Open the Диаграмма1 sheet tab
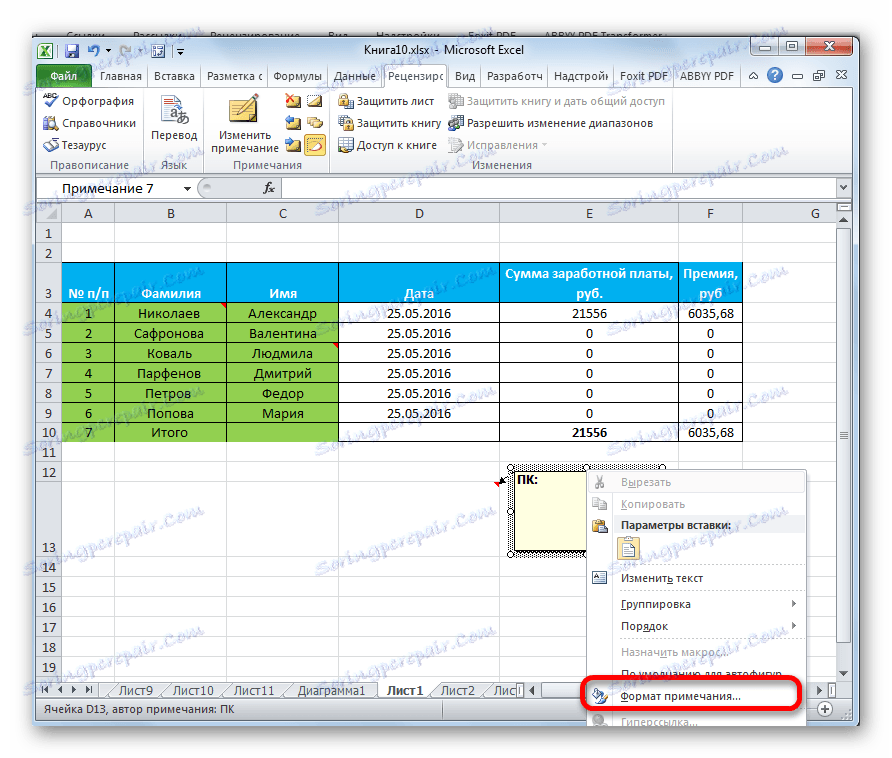Viewport: 892px width, 758px height. click(331, 690)
